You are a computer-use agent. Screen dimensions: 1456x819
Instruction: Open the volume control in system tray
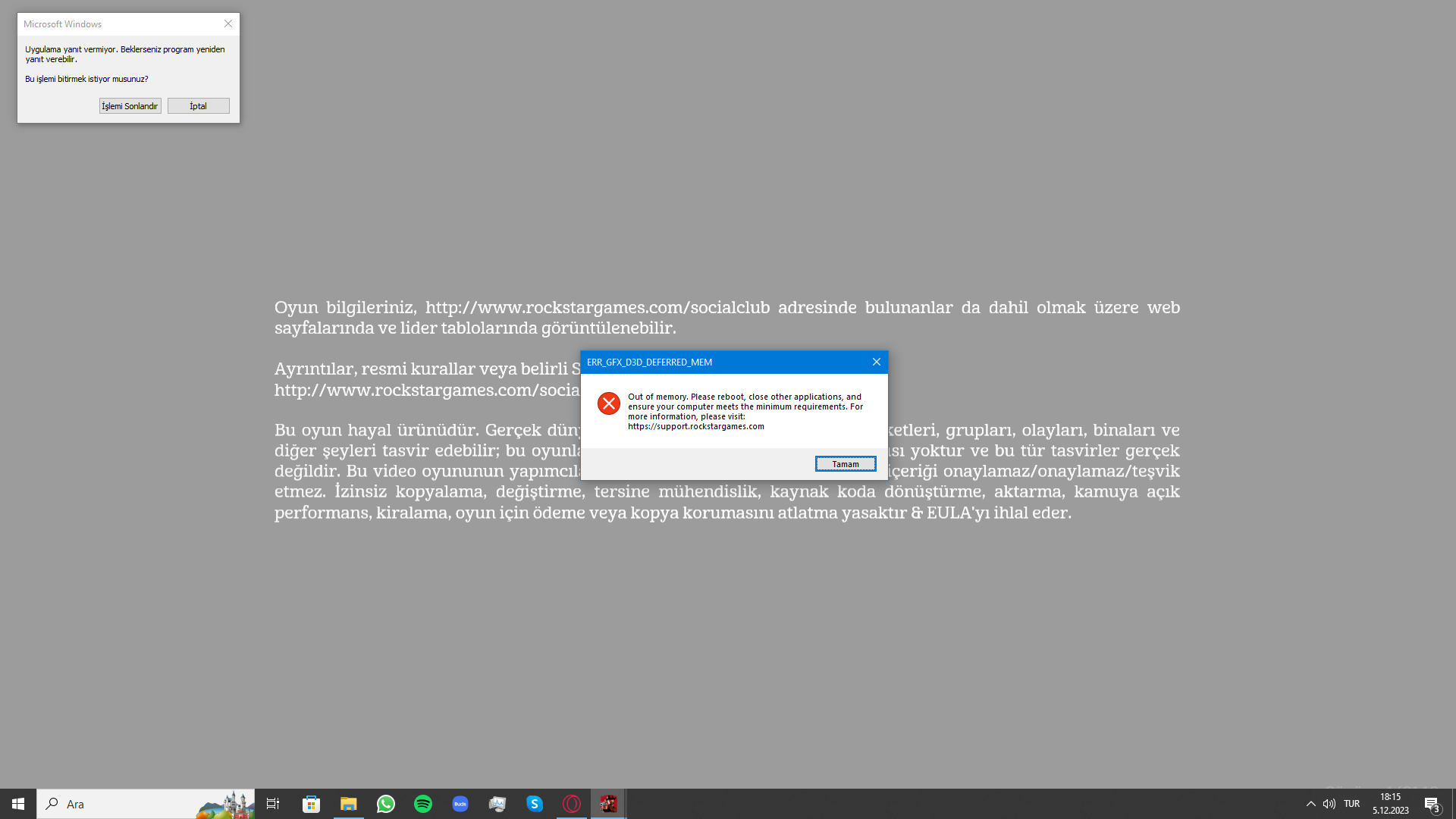1329,804
